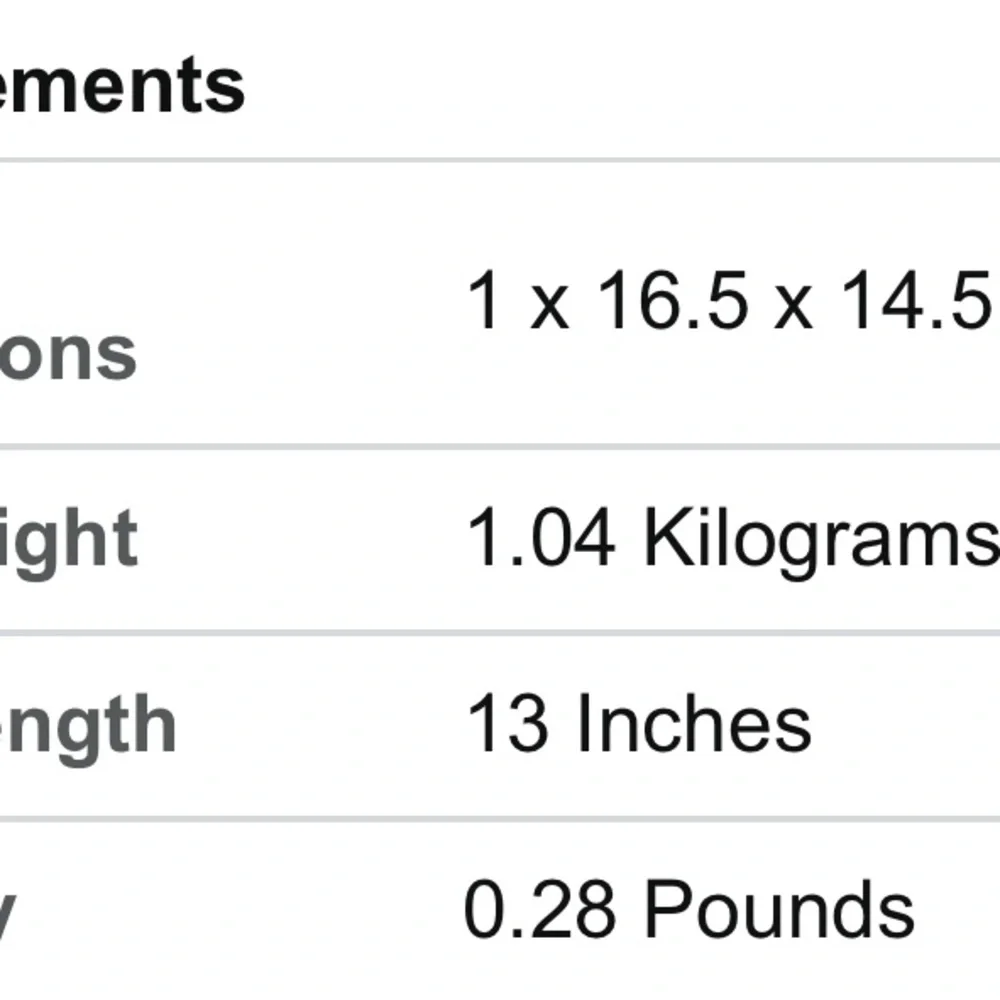The height and width of the screenshot is (1000, 1000).
Task: Click the divider line below the heading
Action: (500, 159)
